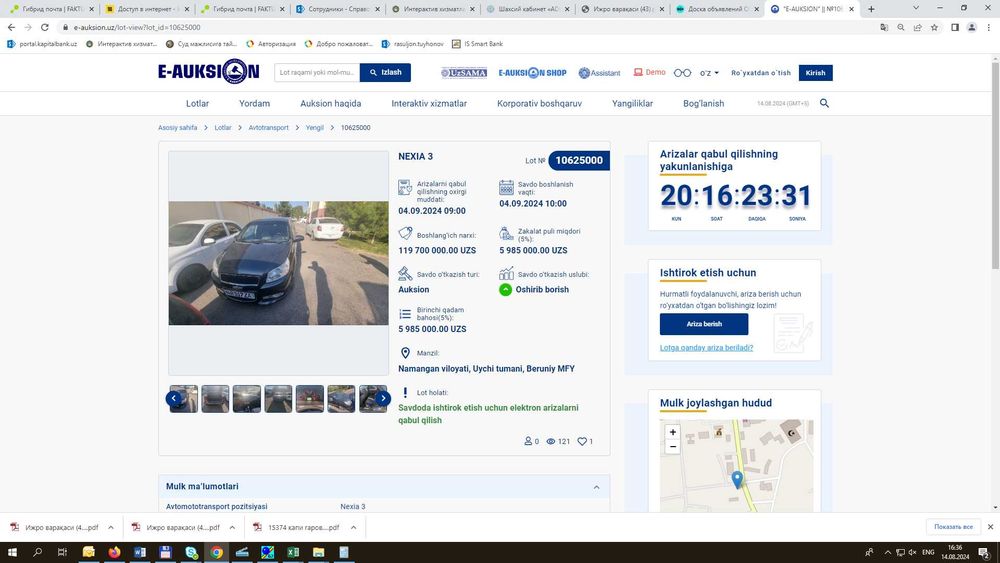Collapse the Mulk ma'lumotlari section

(x=596, y=487)
